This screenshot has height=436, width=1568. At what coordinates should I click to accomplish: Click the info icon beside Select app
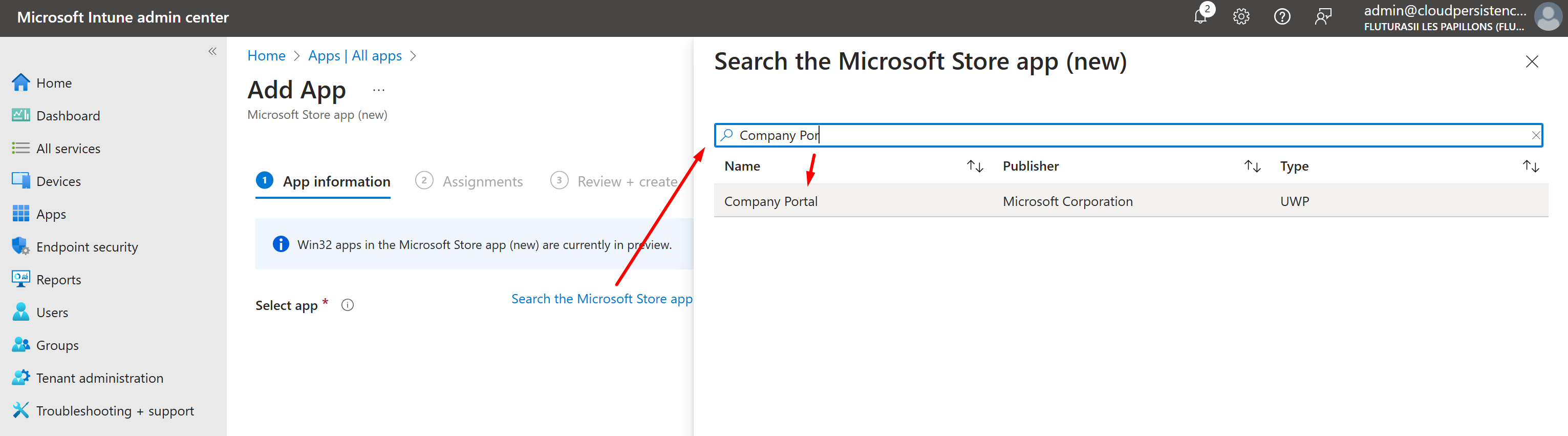348,305
